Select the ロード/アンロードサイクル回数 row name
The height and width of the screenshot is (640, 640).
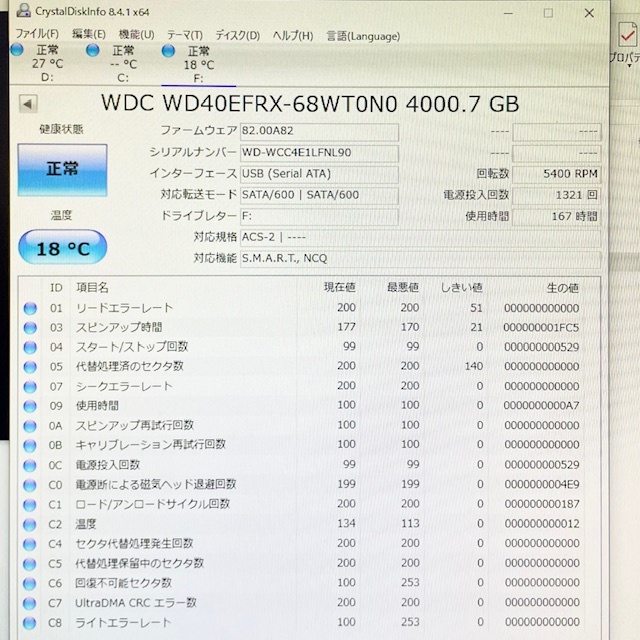pyautogui.click(x=153, y=504)
